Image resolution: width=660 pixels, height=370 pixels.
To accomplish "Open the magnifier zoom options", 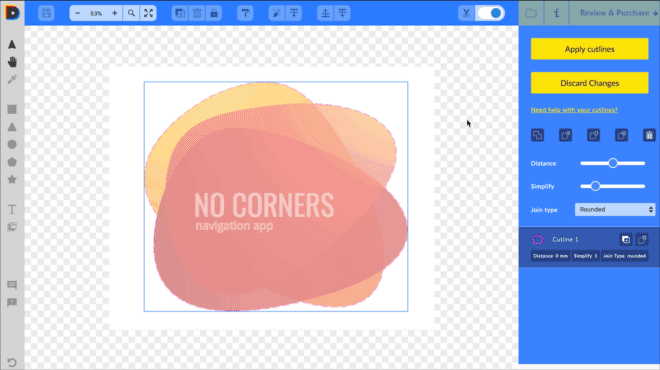I will 131,13.
